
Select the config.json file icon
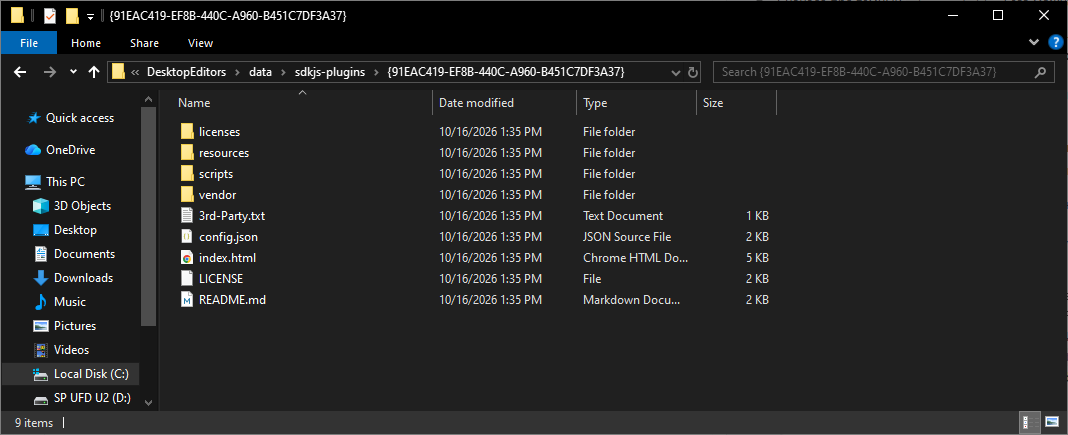coord(187,237)
